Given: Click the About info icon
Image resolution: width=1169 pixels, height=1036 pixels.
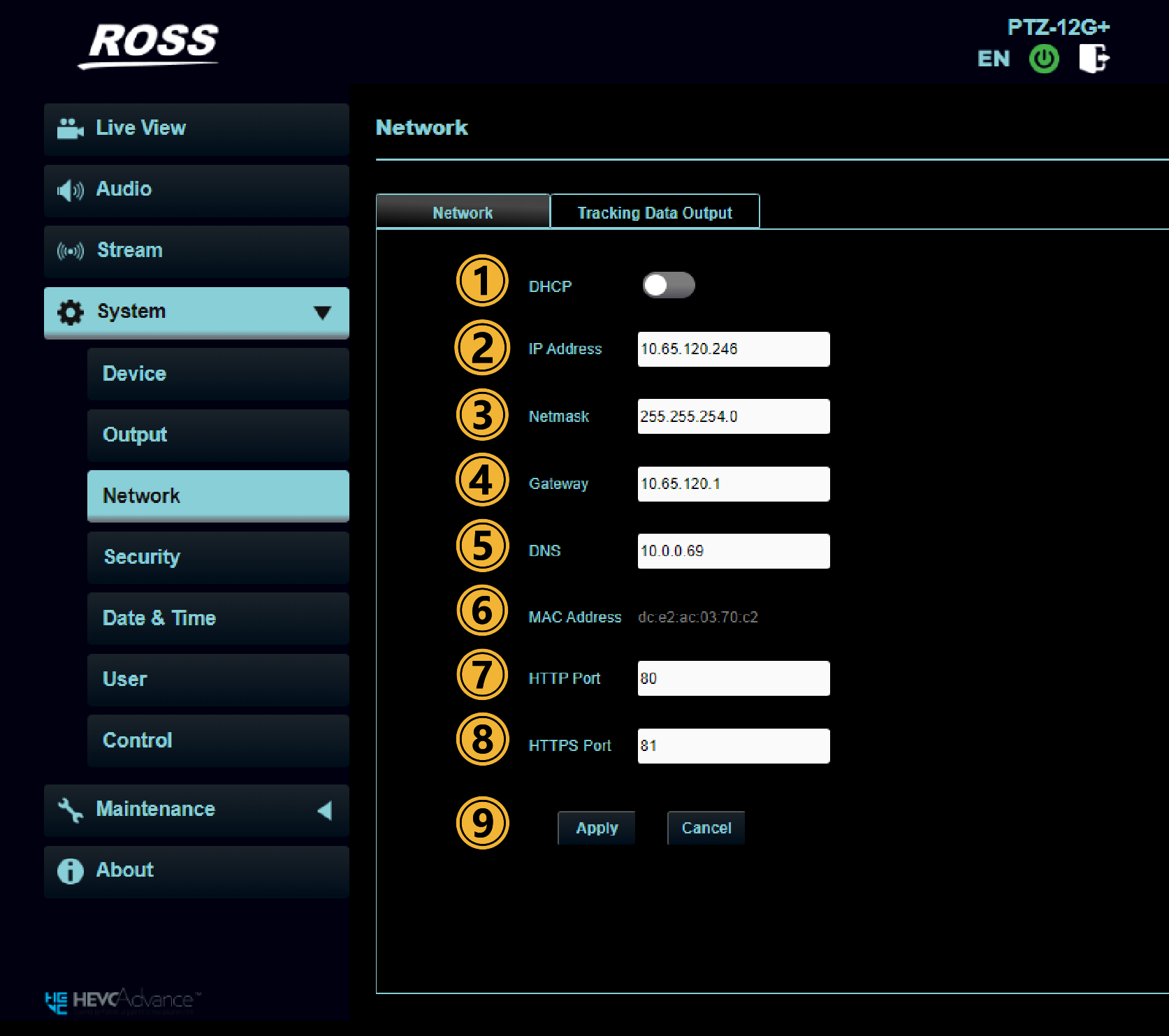Looking at the screenshot, I should point(70,871).
